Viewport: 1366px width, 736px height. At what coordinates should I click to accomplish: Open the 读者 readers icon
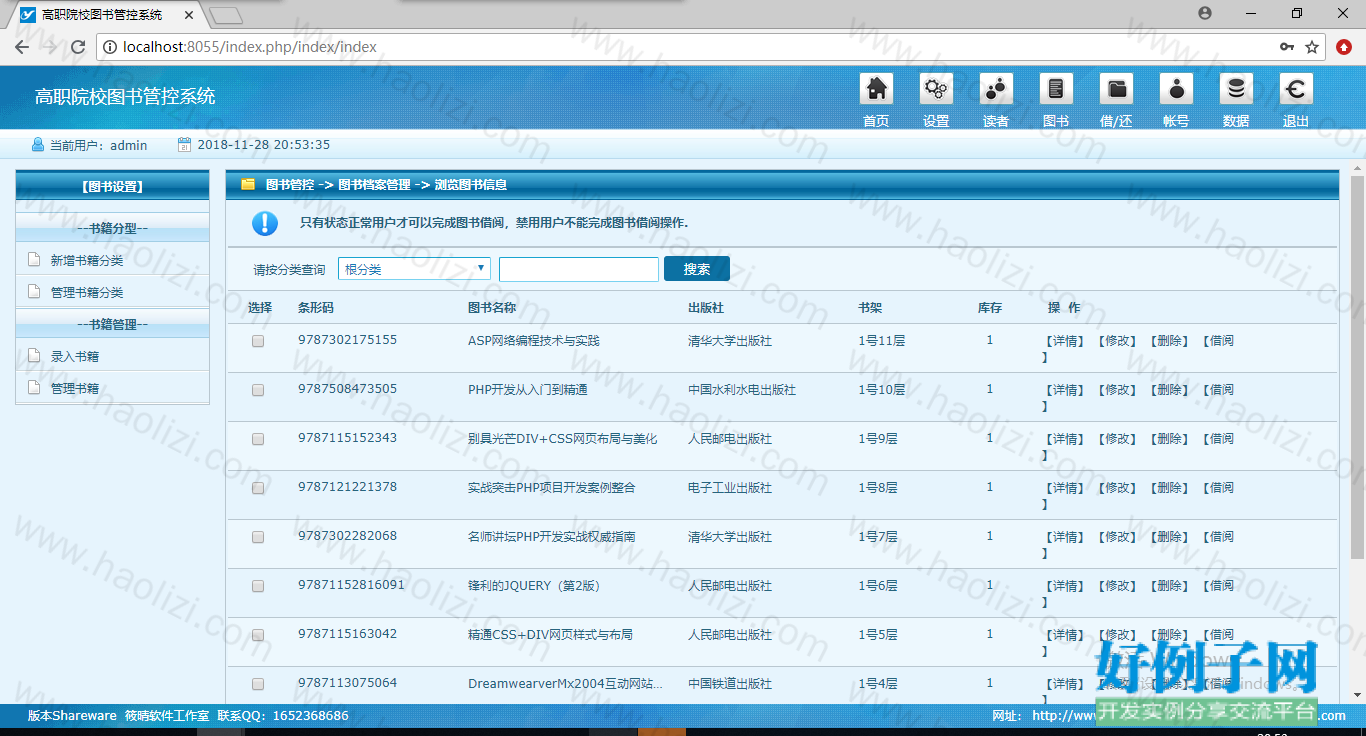point(996,89)
